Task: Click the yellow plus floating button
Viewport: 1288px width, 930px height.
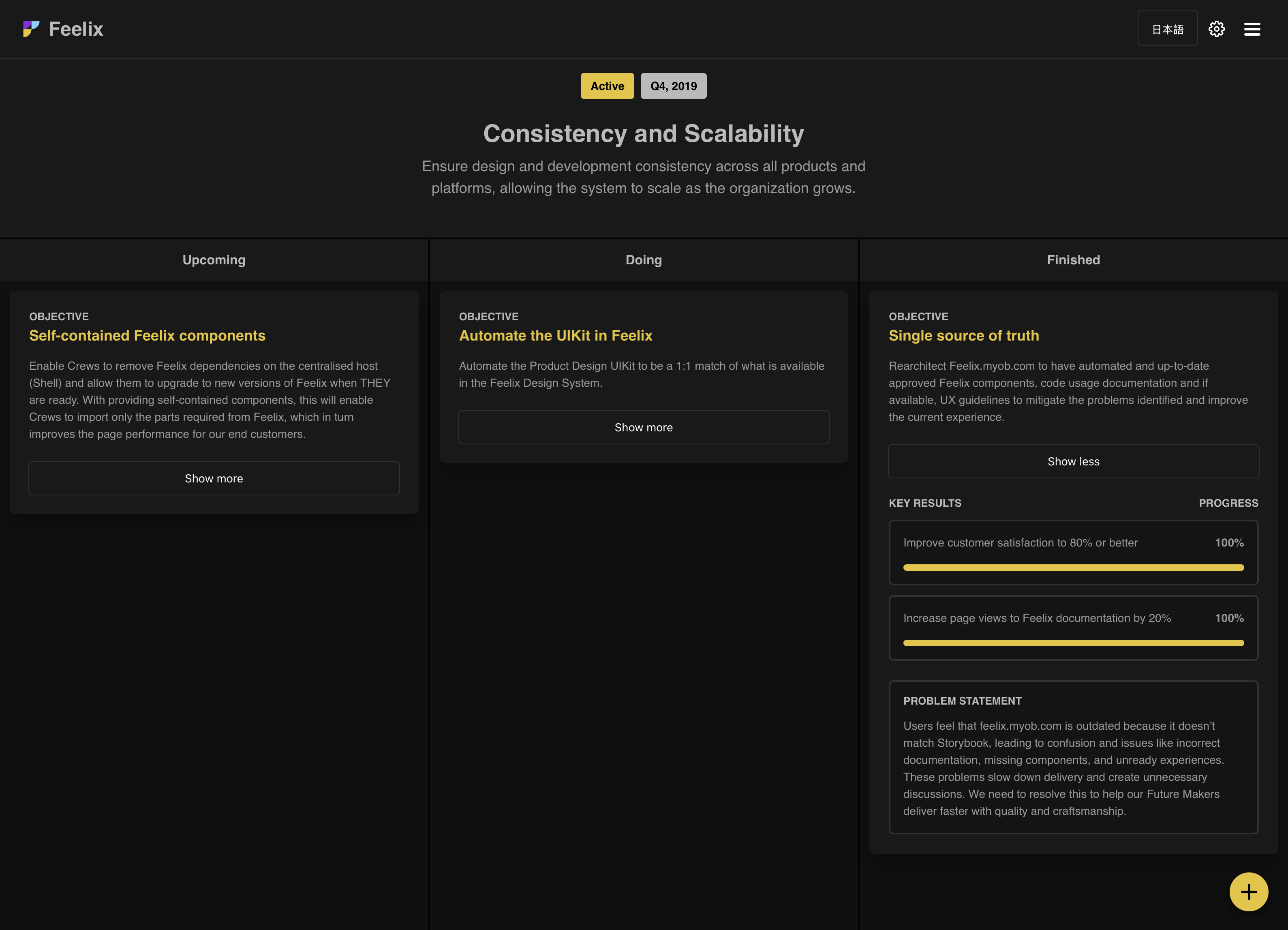Action: pyautogui.click(x=1249, y=892)
